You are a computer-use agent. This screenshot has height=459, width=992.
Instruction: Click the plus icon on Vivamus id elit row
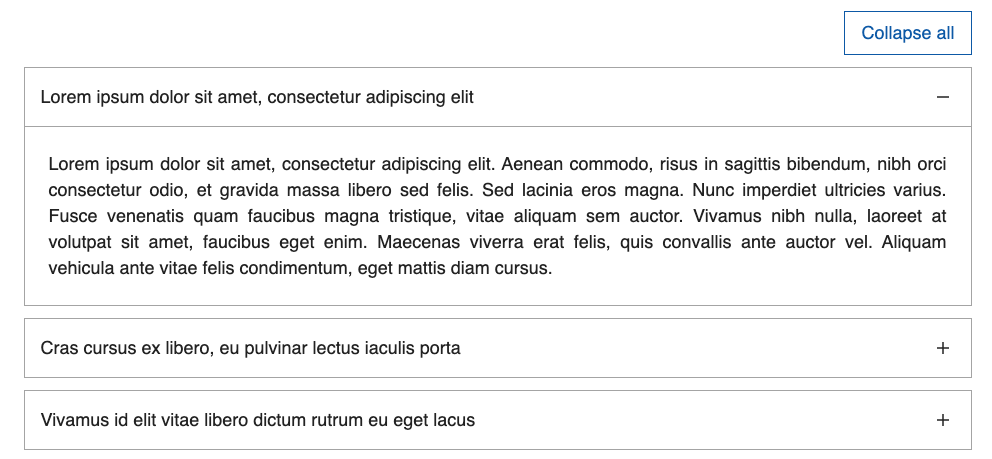(x=943, y=420)
